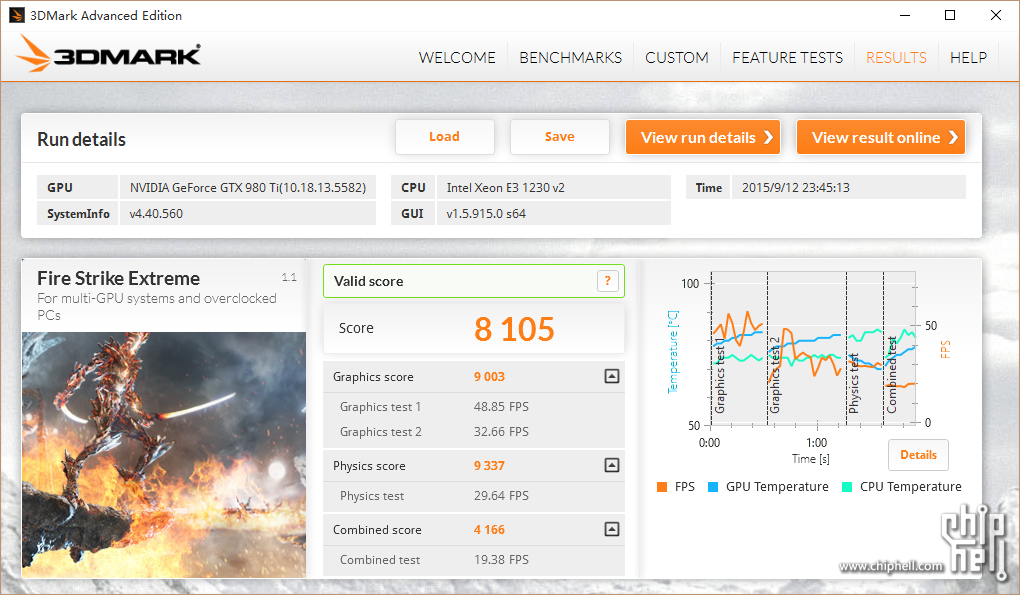This screenshot has width=1020, height=595.
Task: Select GUI version v1.5.915.0 s64
Action: 486,214
